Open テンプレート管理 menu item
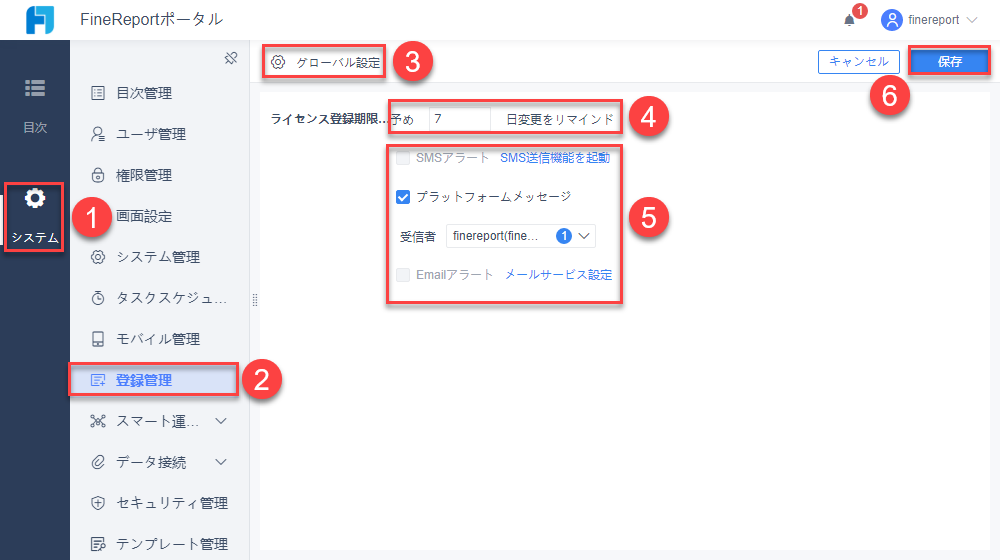The height and width of the screenshot is (560, 1000). (159, 544)
